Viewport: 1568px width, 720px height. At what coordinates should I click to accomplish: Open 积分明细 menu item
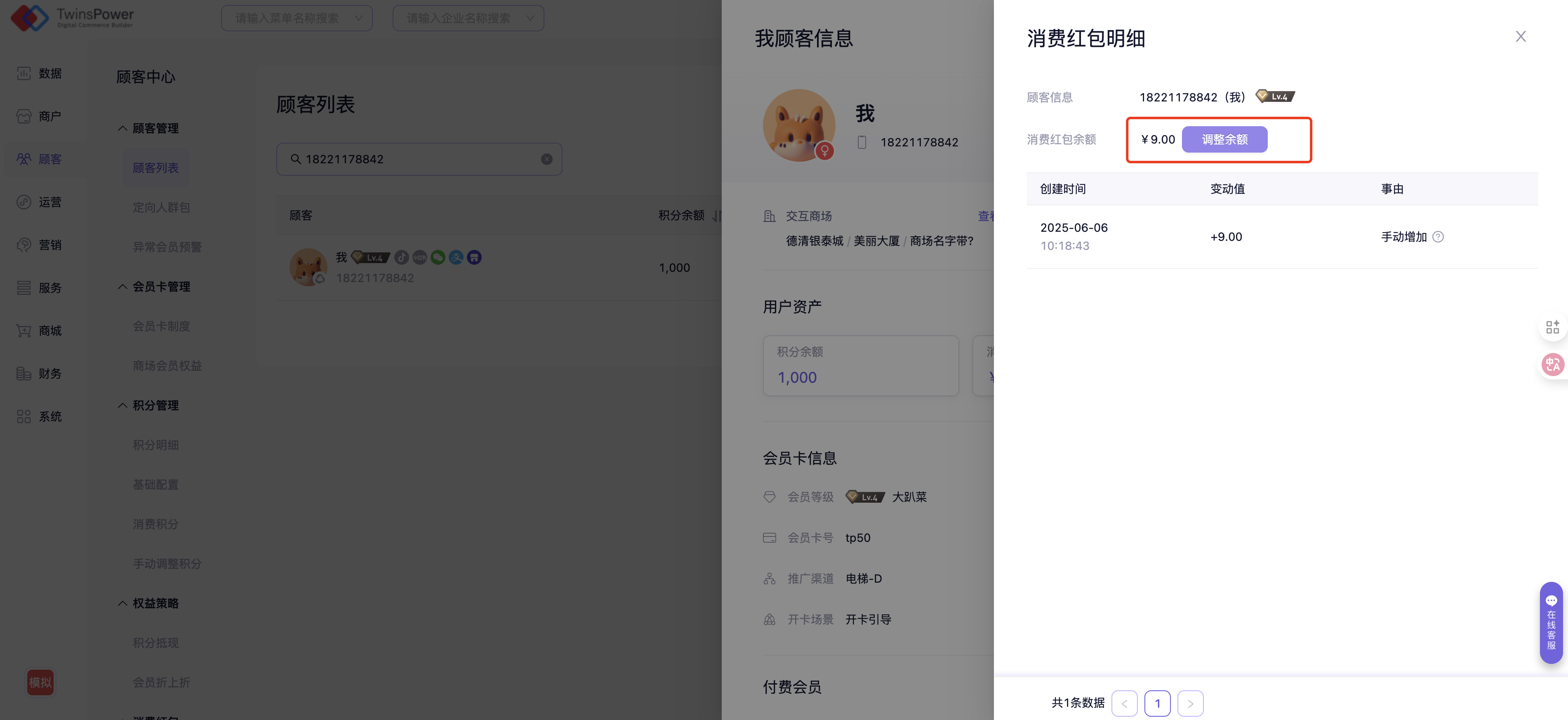tap(156, 445)
